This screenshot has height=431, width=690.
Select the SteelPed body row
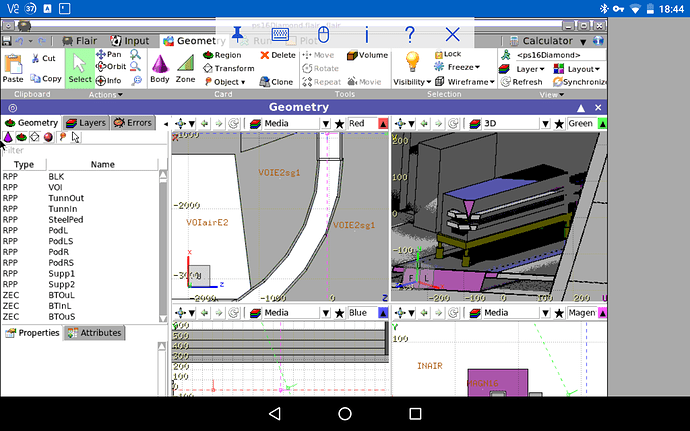[x=80, y=220]
